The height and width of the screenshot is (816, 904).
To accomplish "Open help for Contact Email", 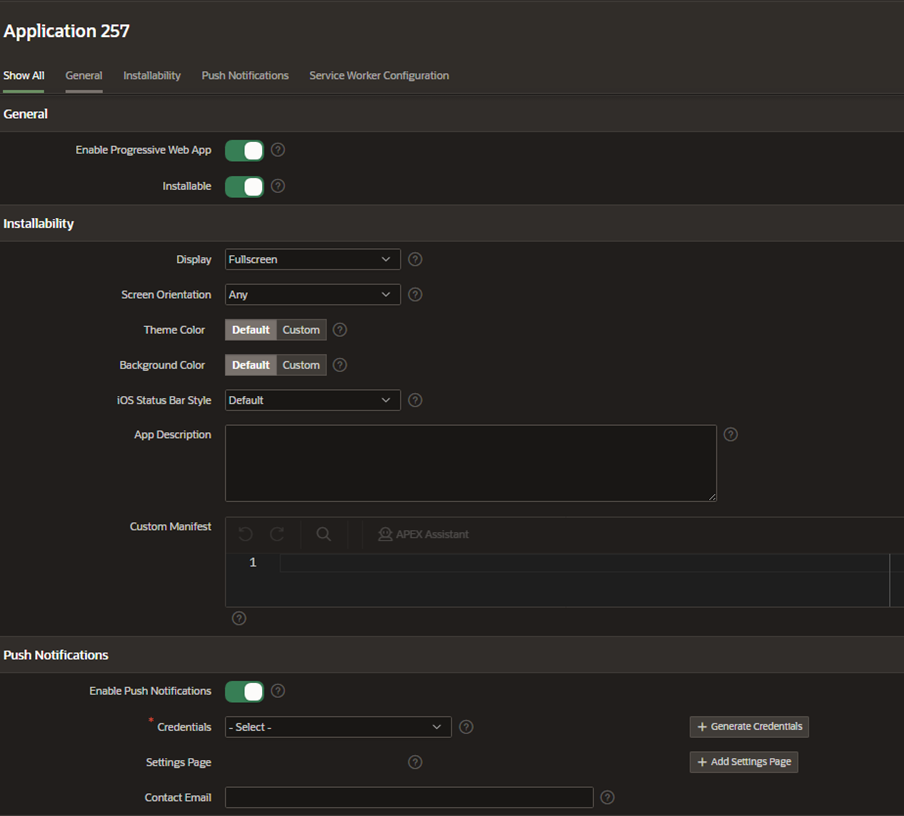I will point(607,798).
